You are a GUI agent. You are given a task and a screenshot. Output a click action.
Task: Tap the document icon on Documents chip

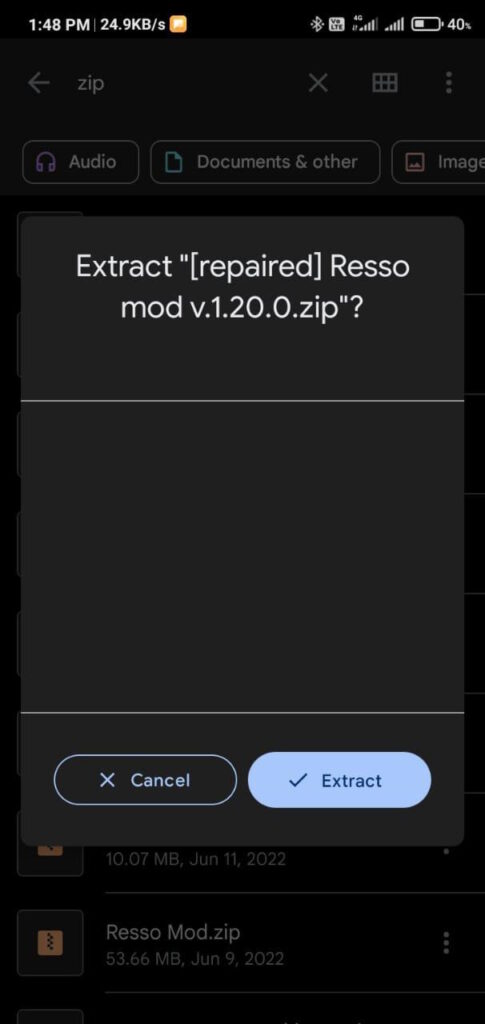pos(173,162)
